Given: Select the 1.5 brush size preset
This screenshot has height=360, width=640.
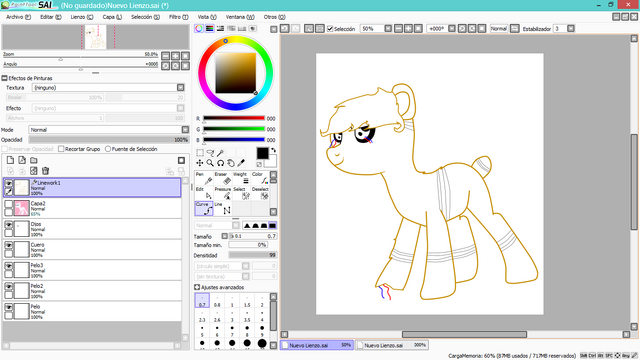Looking at the screenshot, I should (x=247, y=301).
